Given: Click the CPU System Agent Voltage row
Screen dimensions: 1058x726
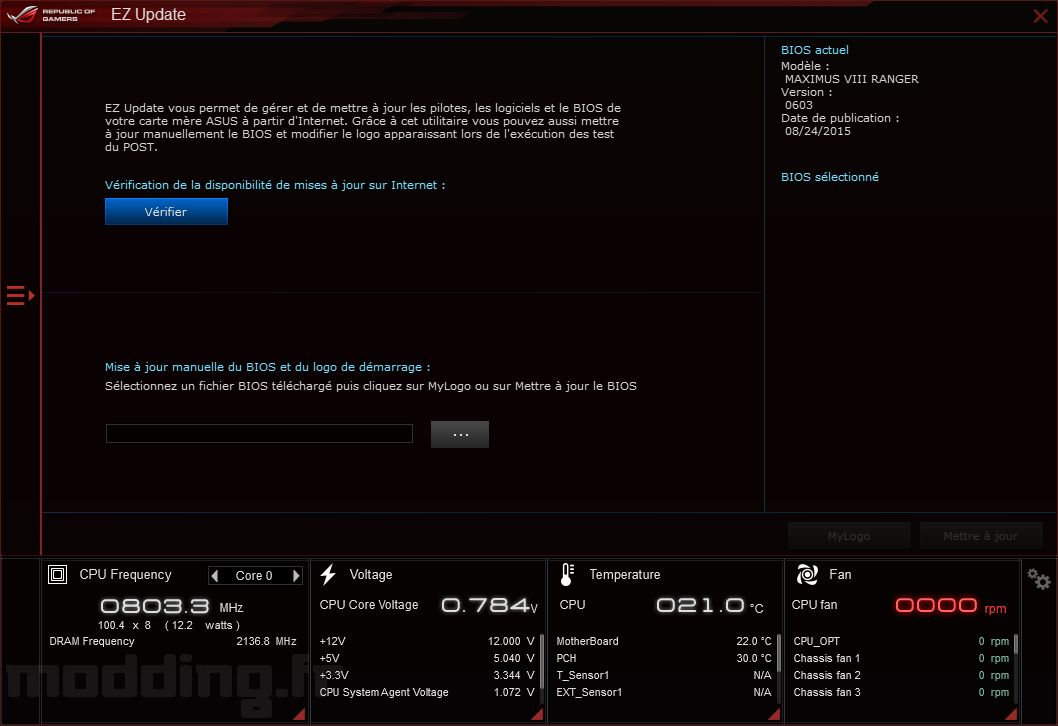Looking at the screenshot, I should click(x=427, y=692).
